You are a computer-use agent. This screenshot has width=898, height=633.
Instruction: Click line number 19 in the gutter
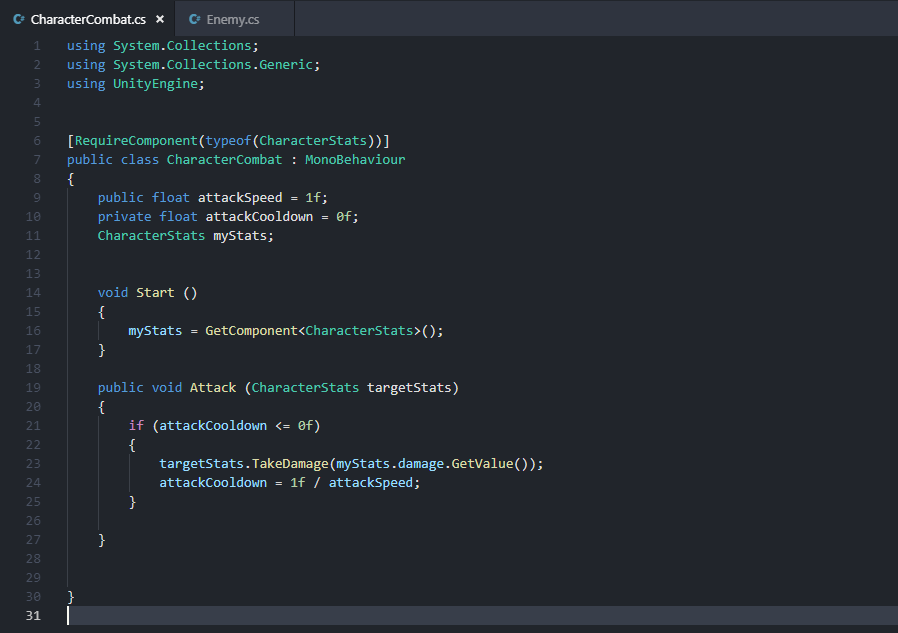(33, 388)
